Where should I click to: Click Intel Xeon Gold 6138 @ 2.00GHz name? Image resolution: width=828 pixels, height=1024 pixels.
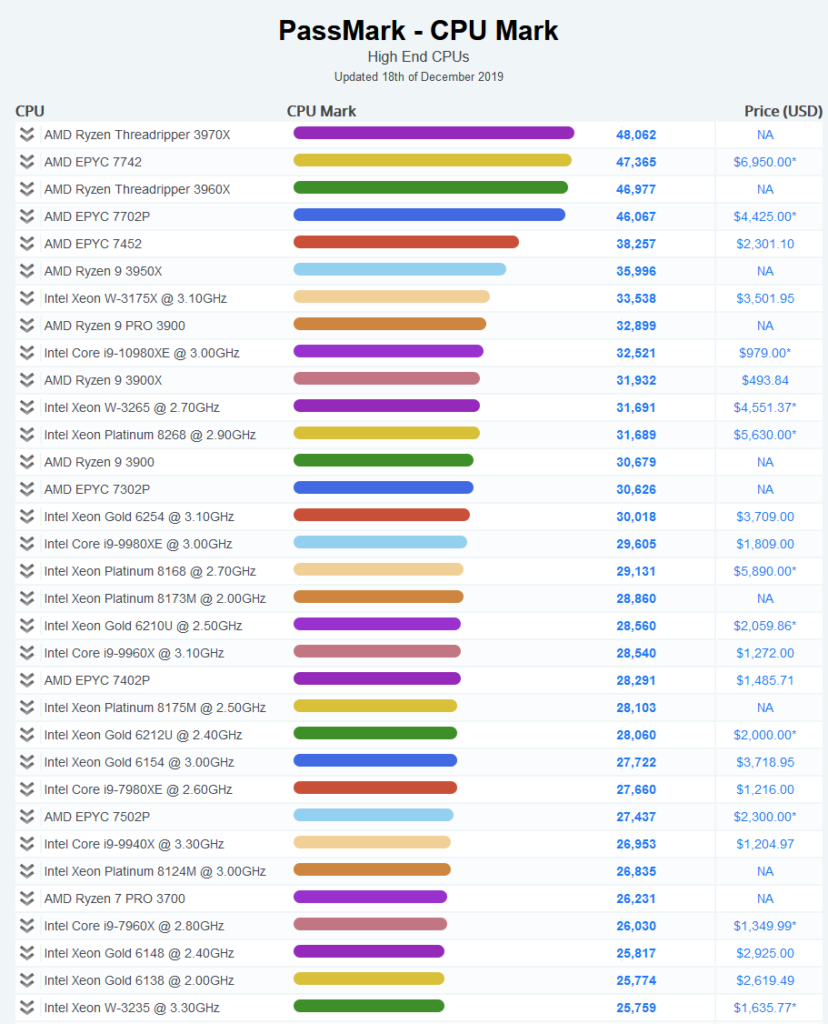point(139,981)
